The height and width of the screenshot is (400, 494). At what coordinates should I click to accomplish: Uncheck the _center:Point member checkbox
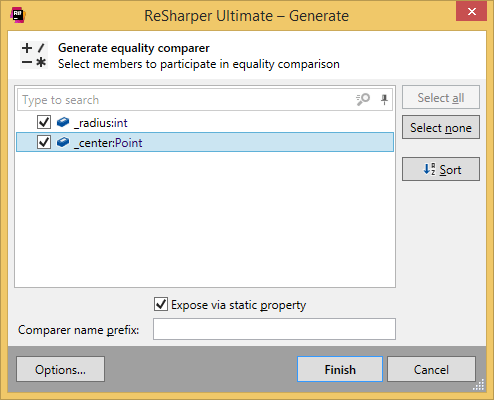coord(44,142)
